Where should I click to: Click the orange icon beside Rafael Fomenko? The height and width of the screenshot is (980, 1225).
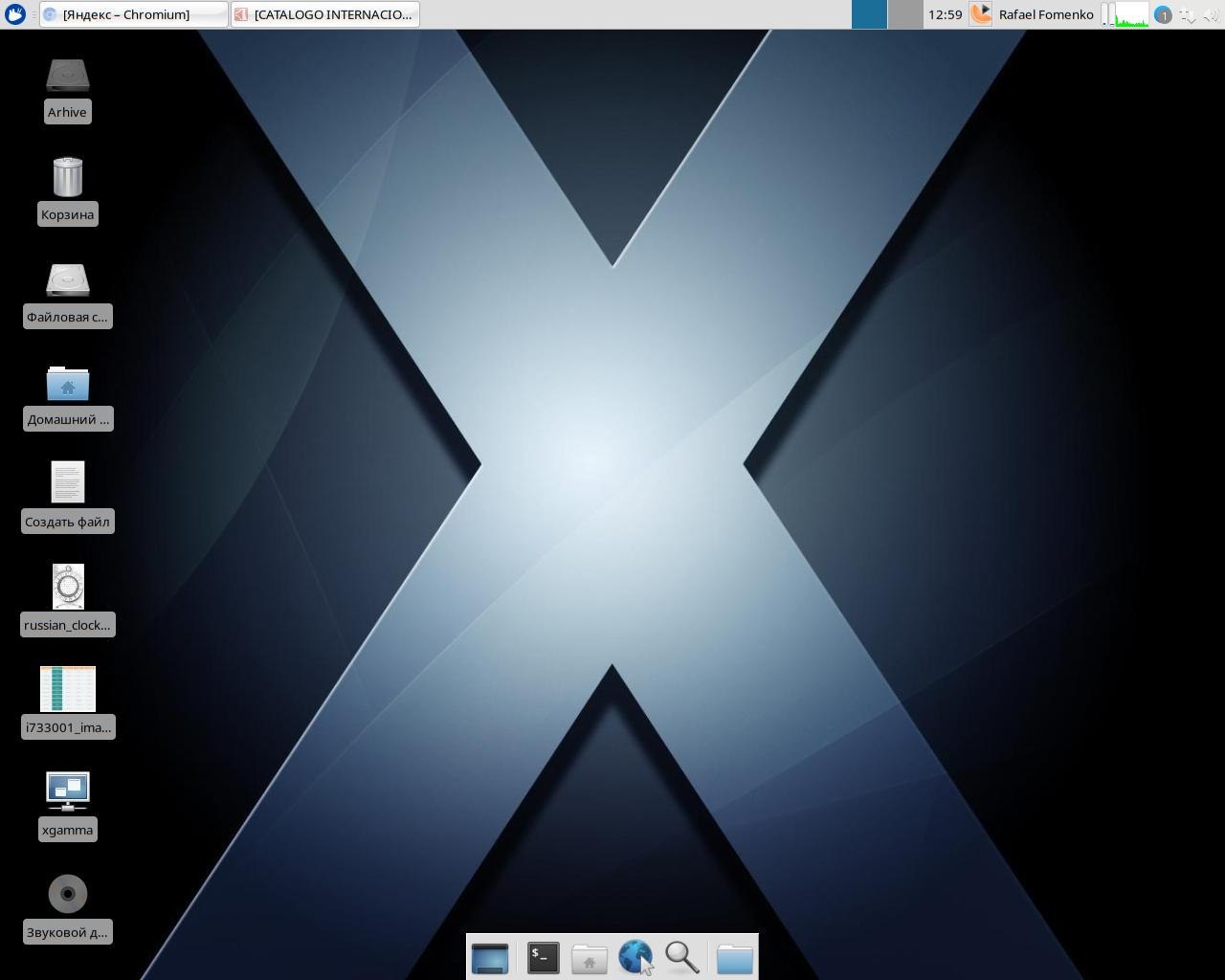pyautogui.click(x=981, y=14)
